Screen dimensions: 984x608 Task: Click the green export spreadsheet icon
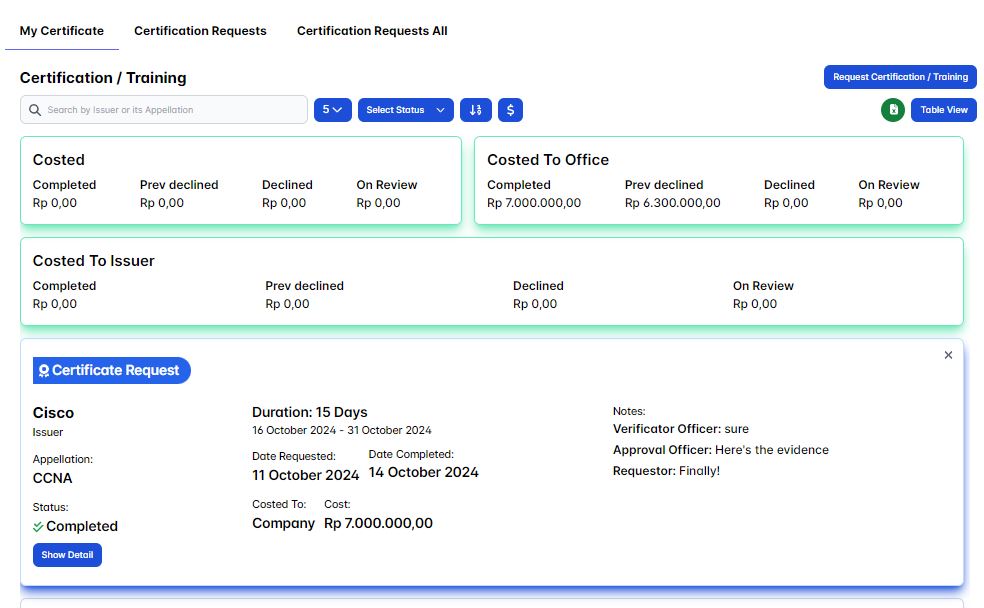click(x=893, y=110)
